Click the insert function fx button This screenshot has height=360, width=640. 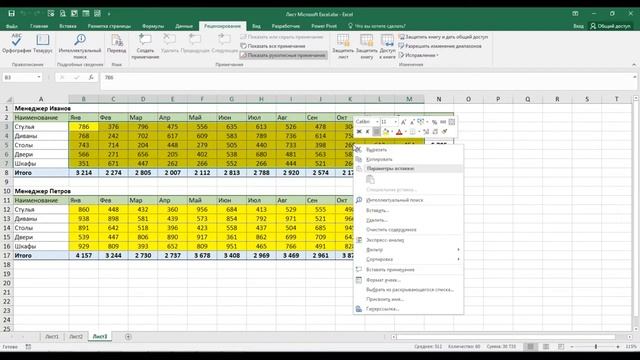click(x=91, y=77)
